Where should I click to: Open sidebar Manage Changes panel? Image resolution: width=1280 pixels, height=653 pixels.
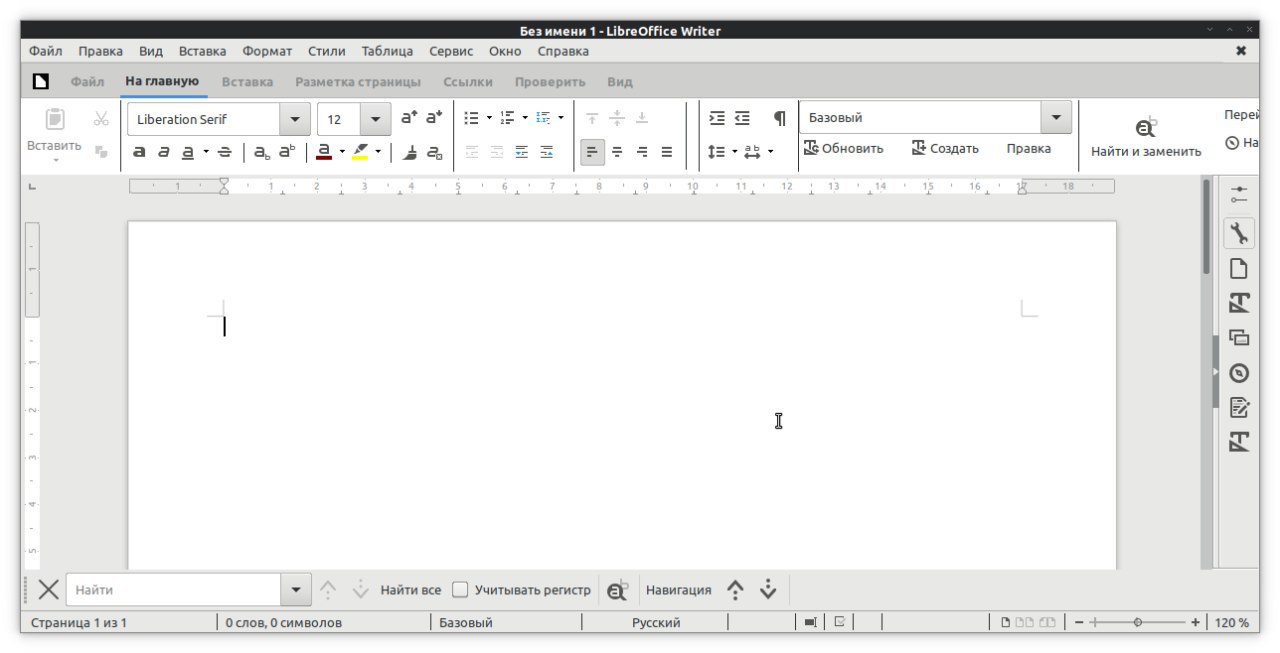1239,407
